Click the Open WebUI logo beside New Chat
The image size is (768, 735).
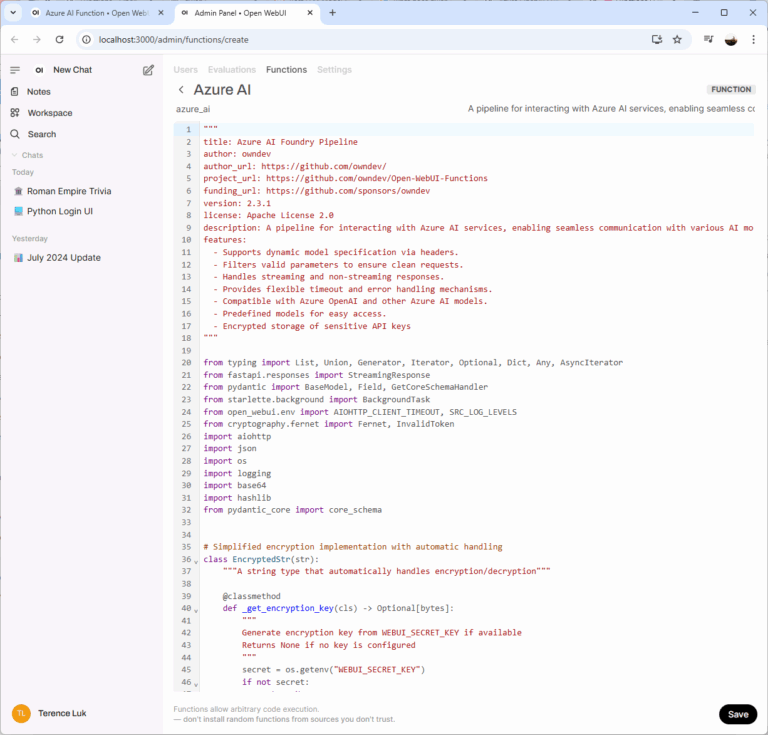pos(39,70)
